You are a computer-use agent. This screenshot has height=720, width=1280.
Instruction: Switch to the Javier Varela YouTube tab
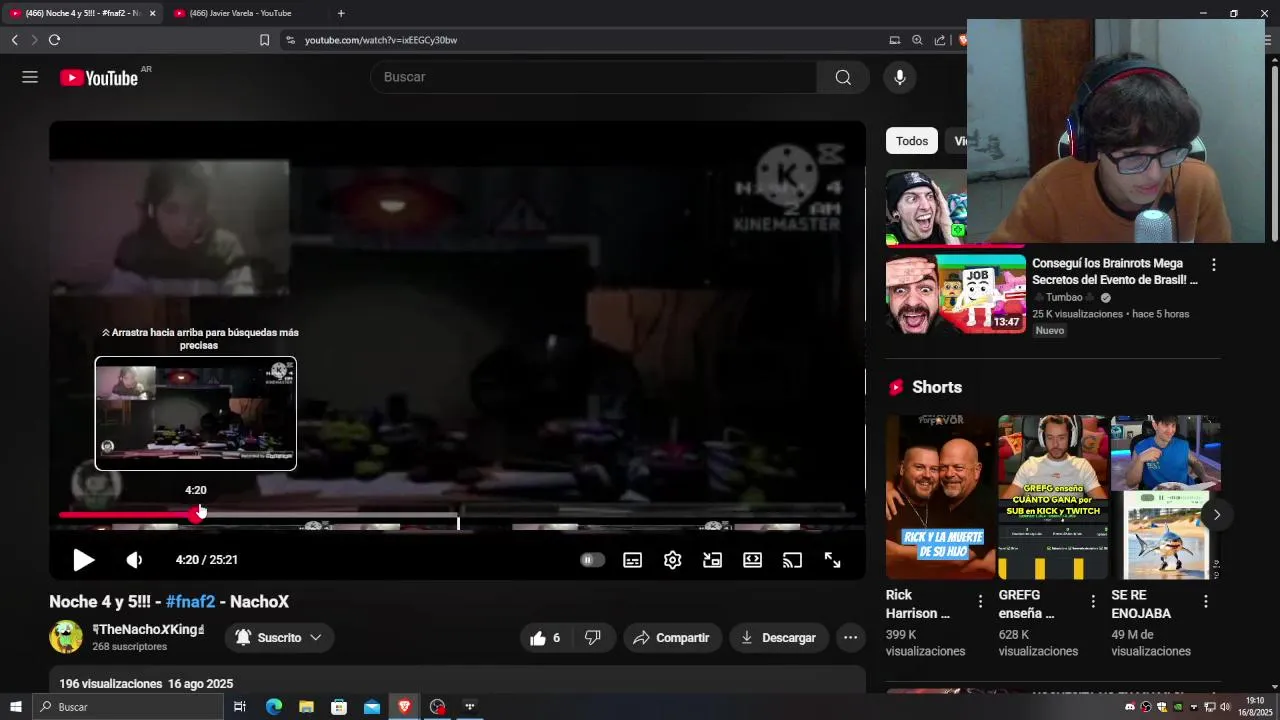[240, 13]
